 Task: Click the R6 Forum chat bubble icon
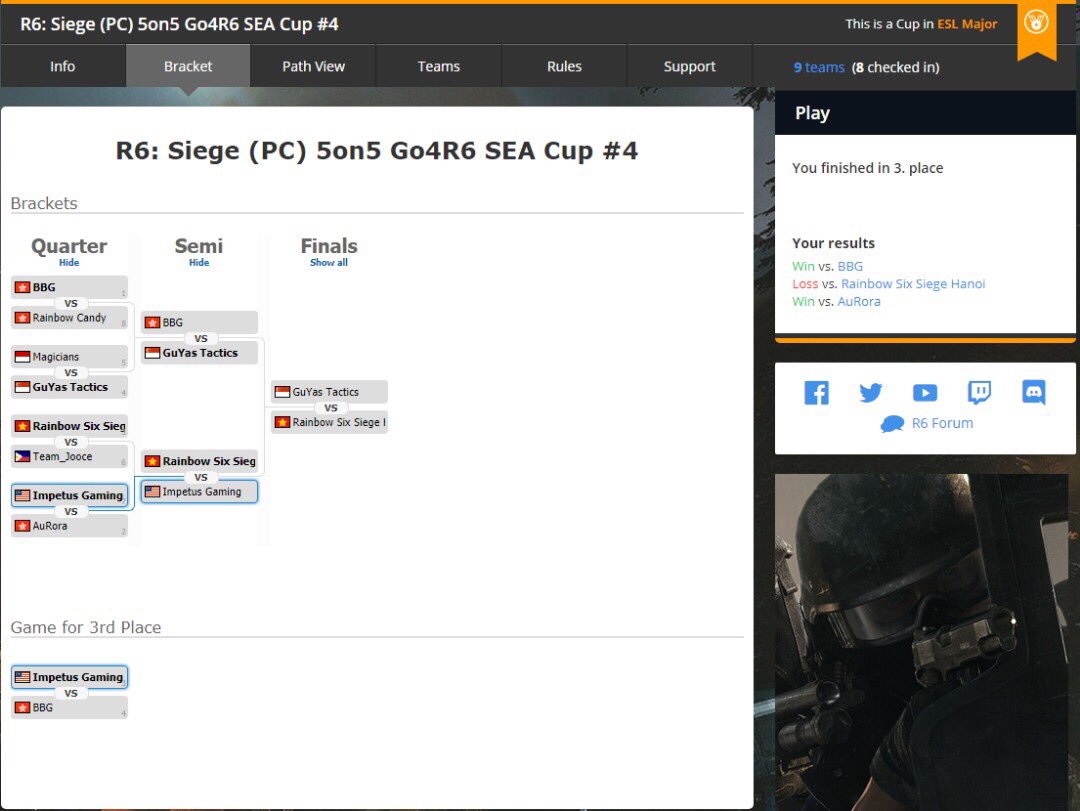coord(892,424)
